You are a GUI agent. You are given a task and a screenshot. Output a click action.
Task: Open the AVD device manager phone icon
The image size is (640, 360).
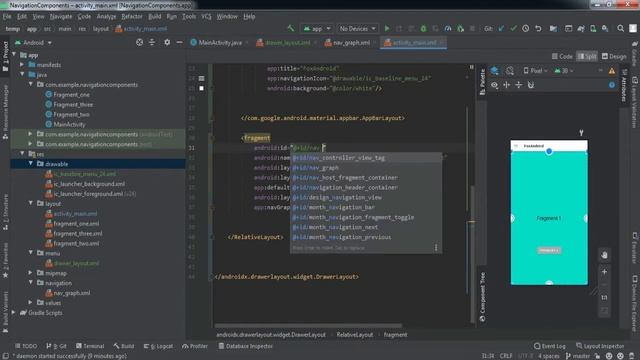(593, 29)
